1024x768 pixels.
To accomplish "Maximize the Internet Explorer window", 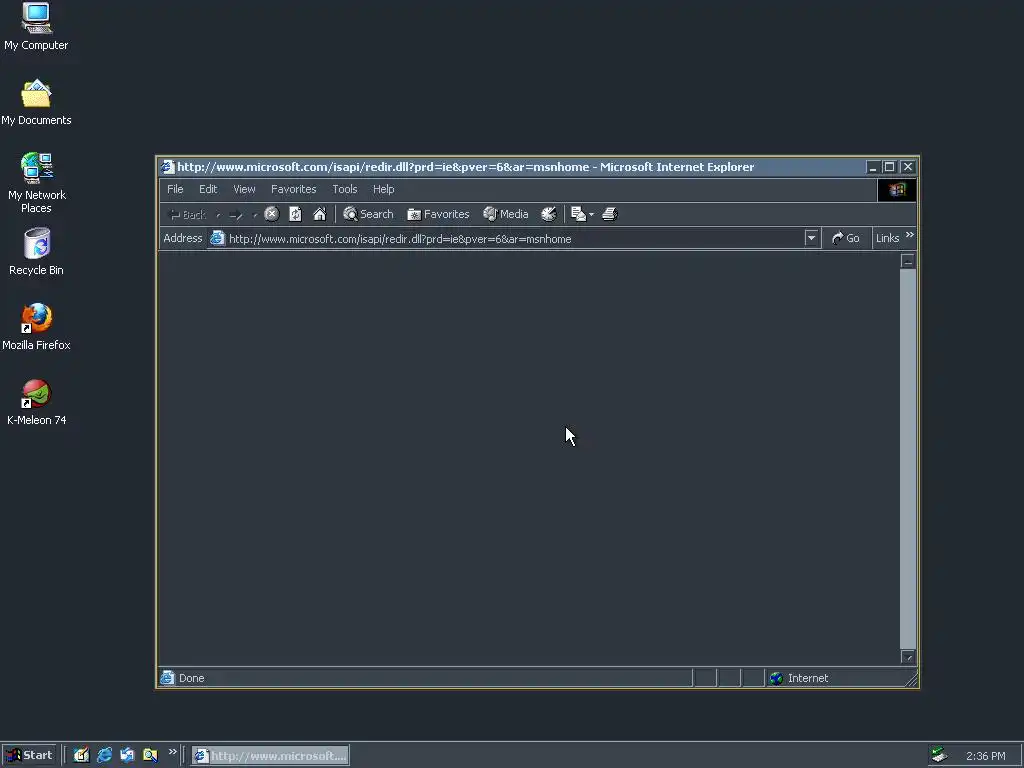I will (x=889, y=167).
